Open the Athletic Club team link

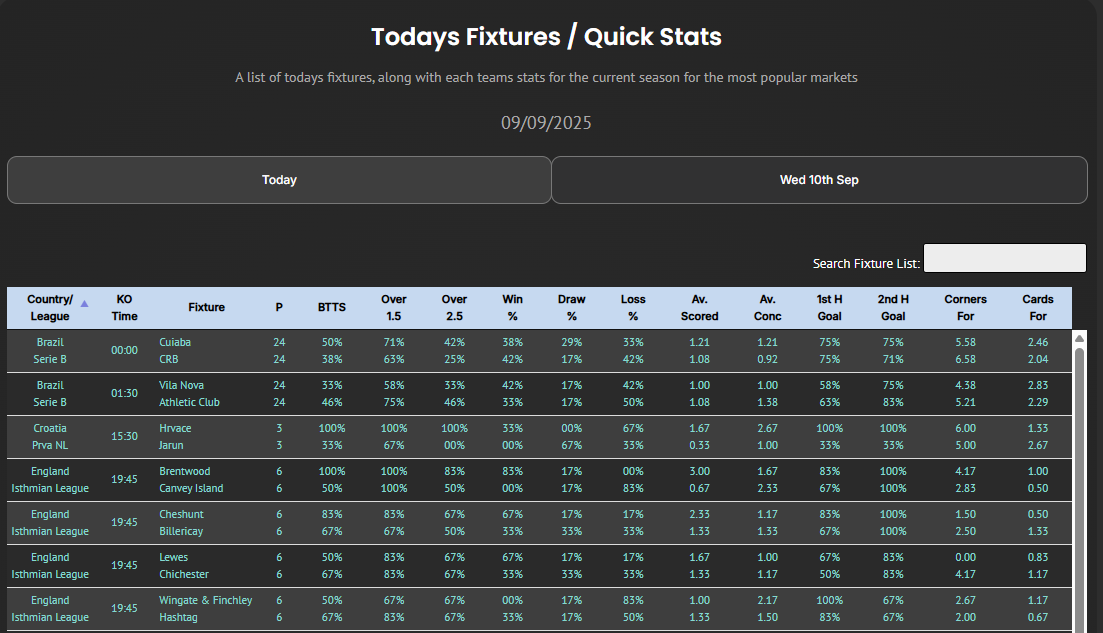coord(189,402)
